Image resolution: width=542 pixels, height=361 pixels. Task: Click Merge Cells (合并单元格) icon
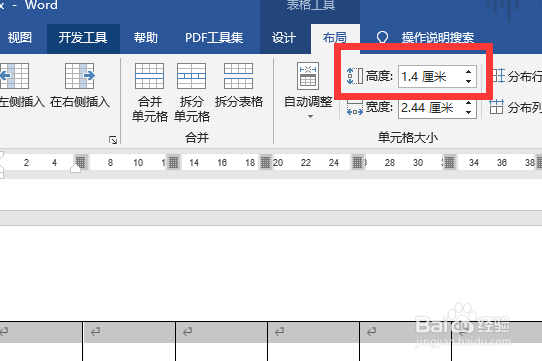pos(149,76)
